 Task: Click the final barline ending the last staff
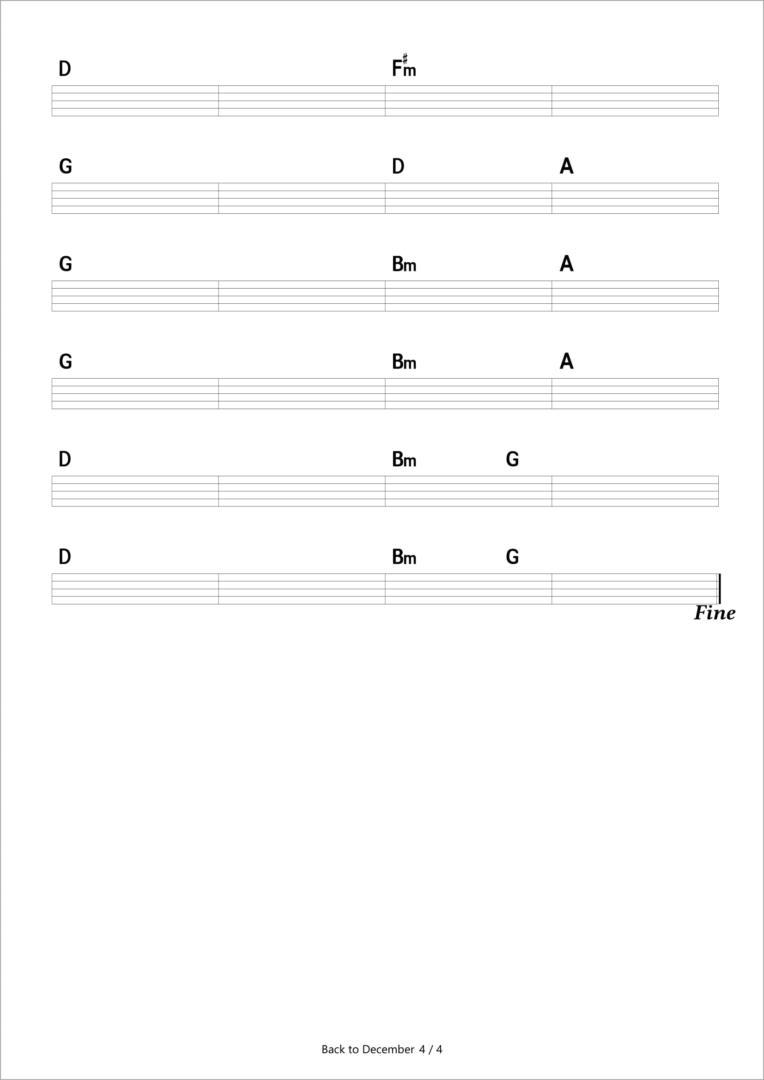click(718, 589)
